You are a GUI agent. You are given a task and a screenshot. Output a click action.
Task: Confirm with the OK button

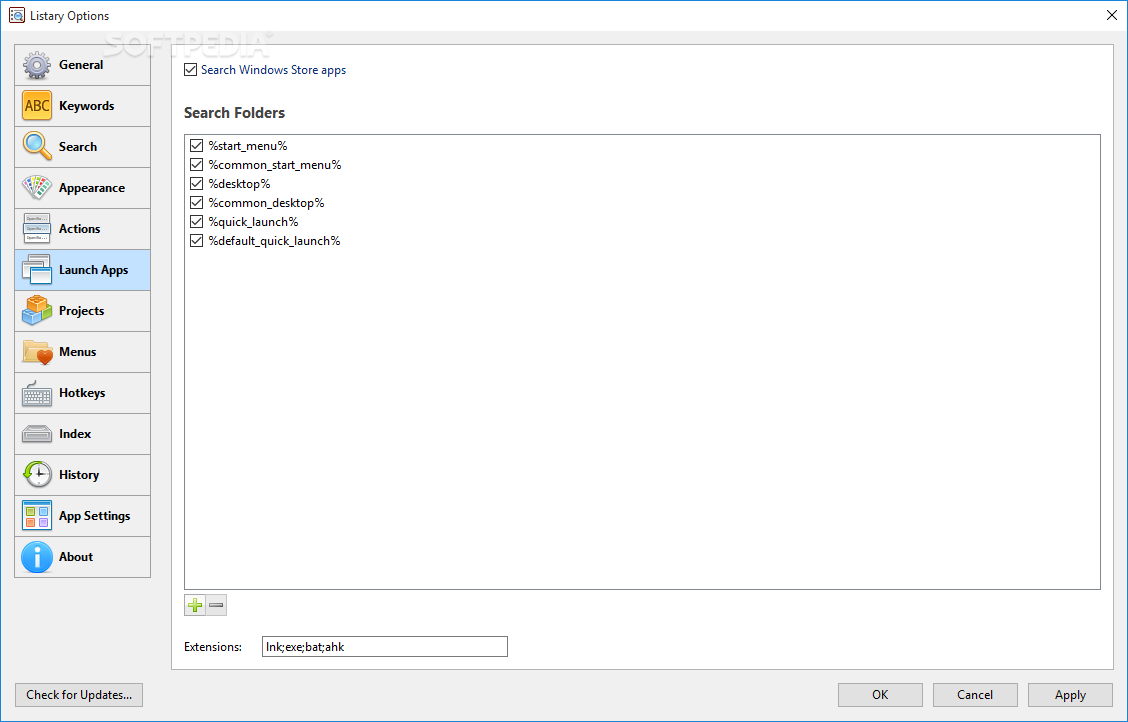point(880,695)
